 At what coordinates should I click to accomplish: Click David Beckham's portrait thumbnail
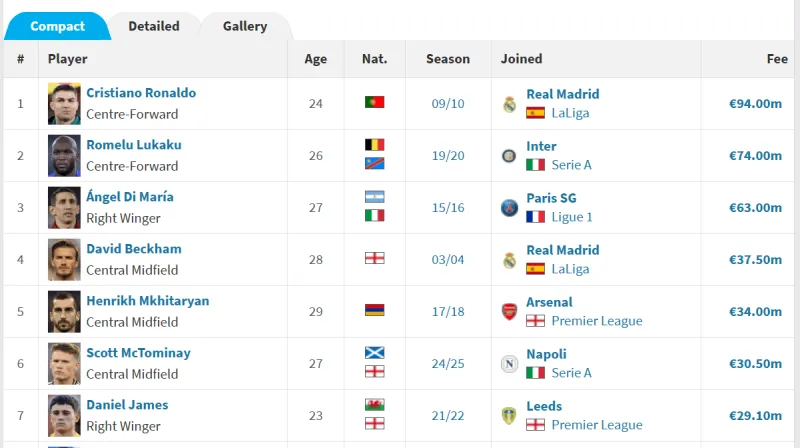coord(64,260)
